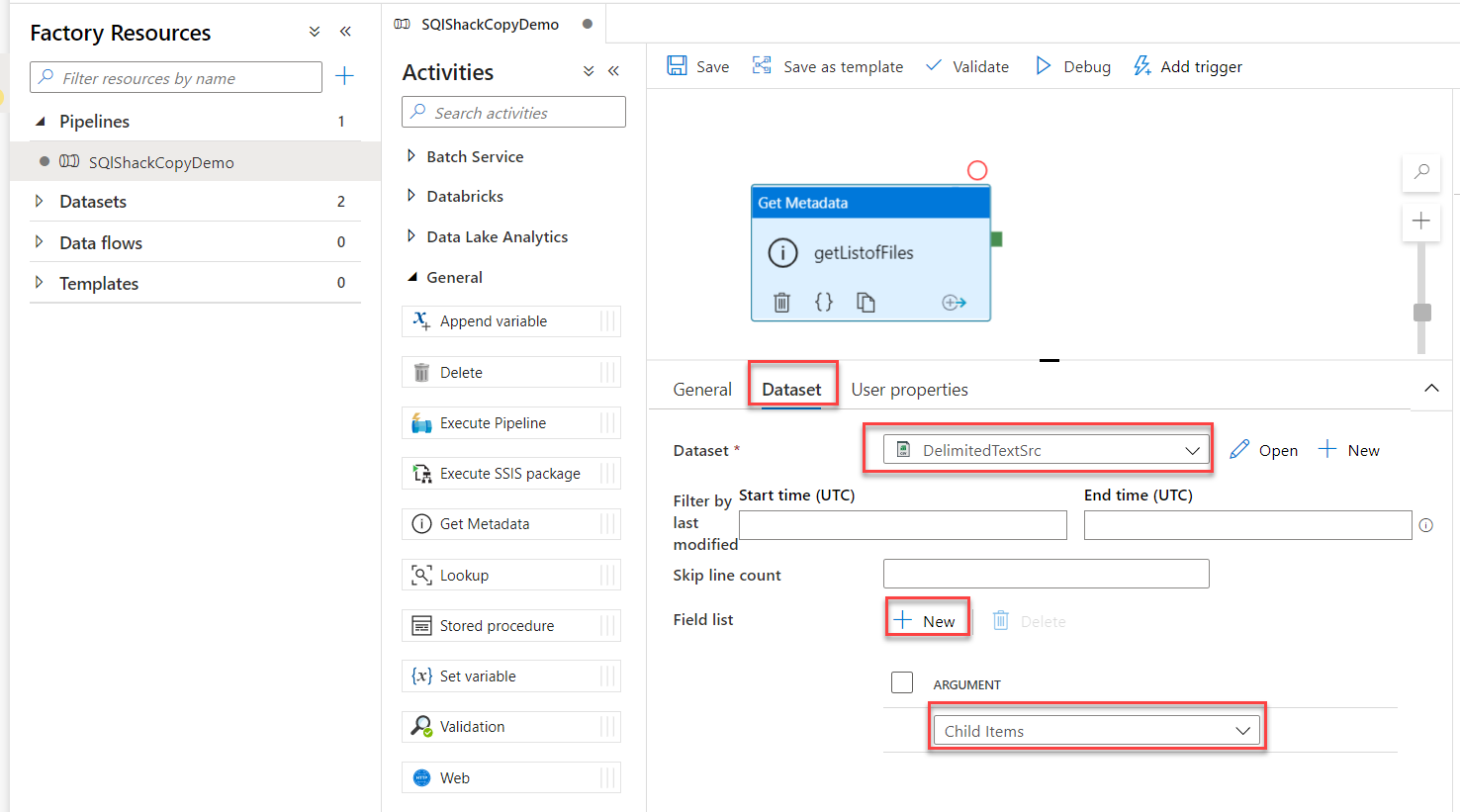Tick the ARGUMENT header checkbox
Viewport: 1460px width, 812px height.
pyautogui.click(x=902, y=682)
